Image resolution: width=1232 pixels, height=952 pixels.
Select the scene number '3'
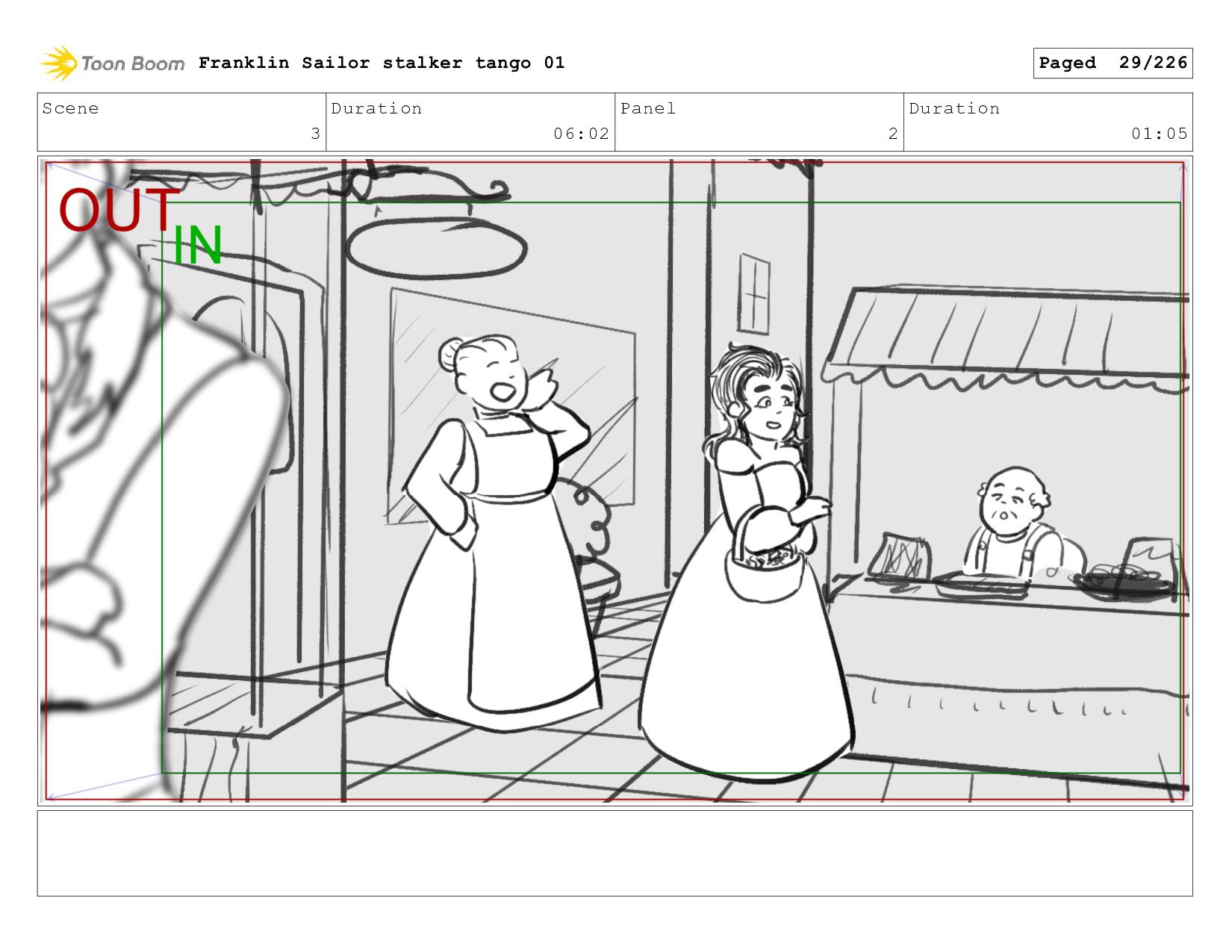(315, 134)
